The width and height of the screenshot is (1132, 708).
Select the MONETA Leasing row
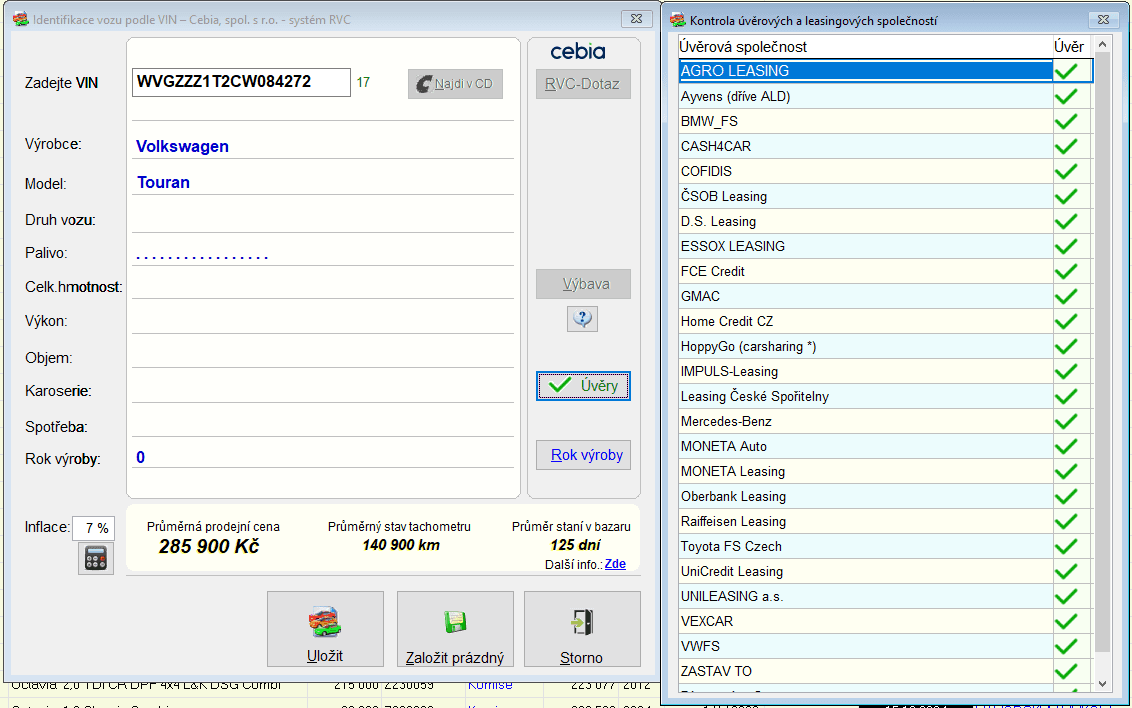click(x=885, y=471)
